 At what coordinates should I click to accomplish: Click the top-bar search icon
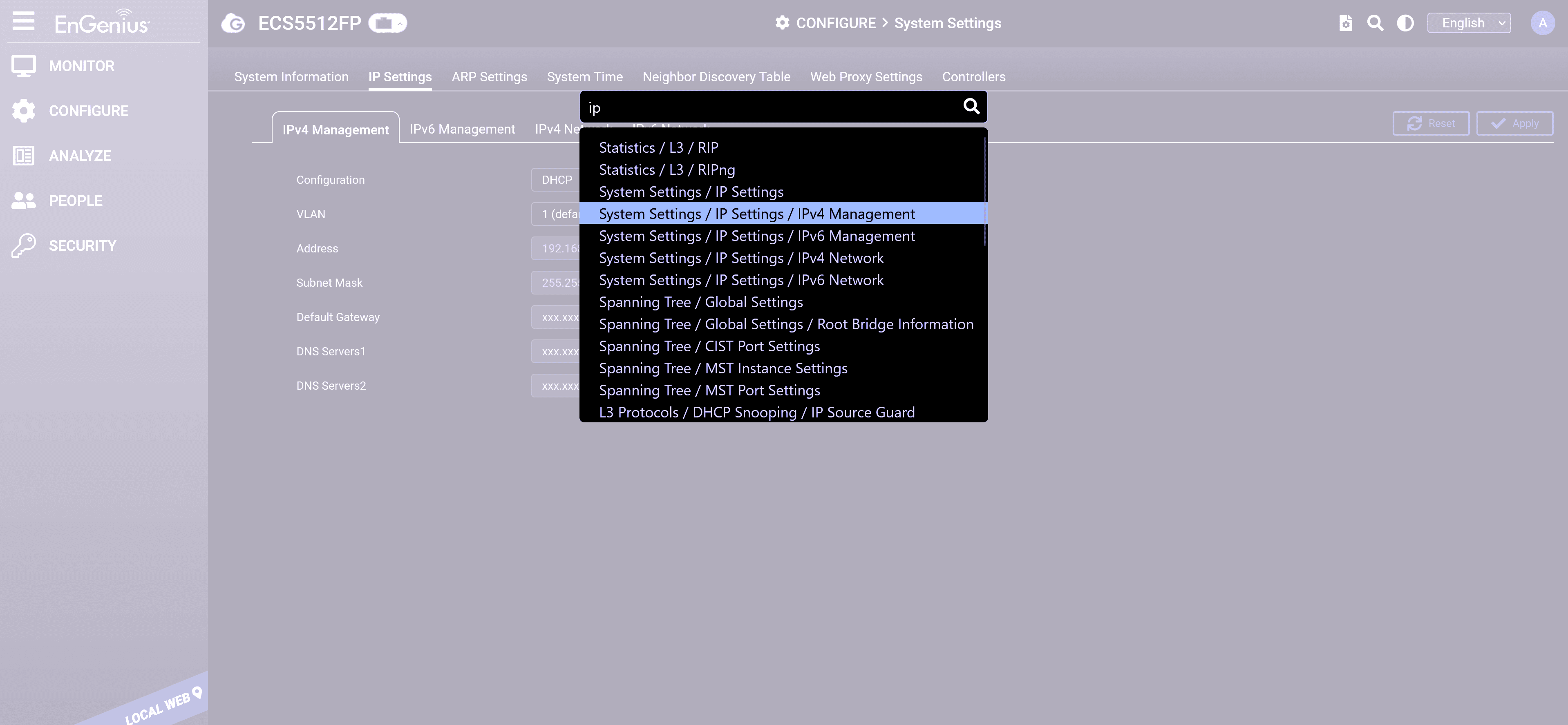click(x=1375, y=23)
